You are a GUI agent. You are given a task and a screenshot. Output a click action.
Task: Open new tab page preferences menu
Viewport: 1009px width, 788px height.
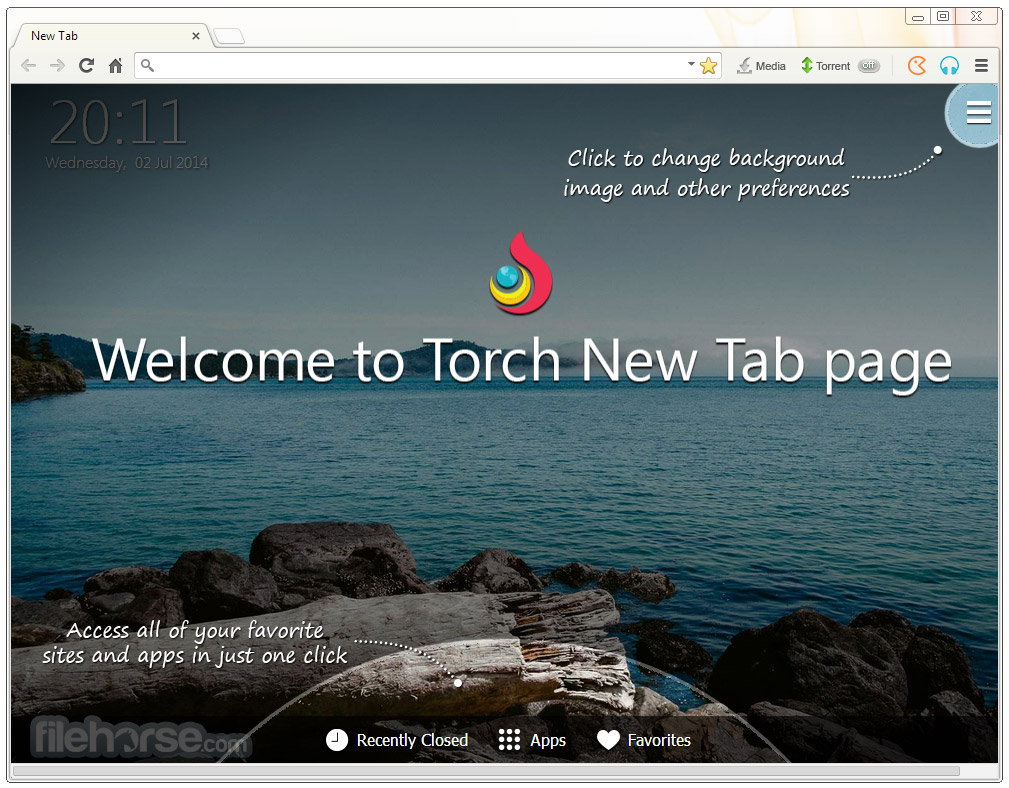point(979,113)
